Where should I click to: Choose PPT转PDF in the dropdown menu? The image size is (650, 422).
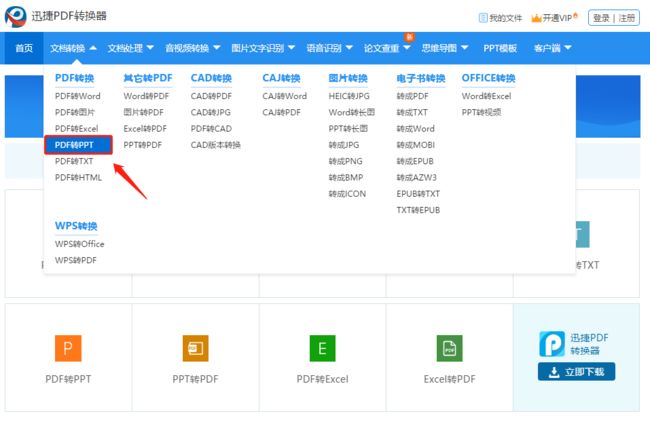(142, 145)
